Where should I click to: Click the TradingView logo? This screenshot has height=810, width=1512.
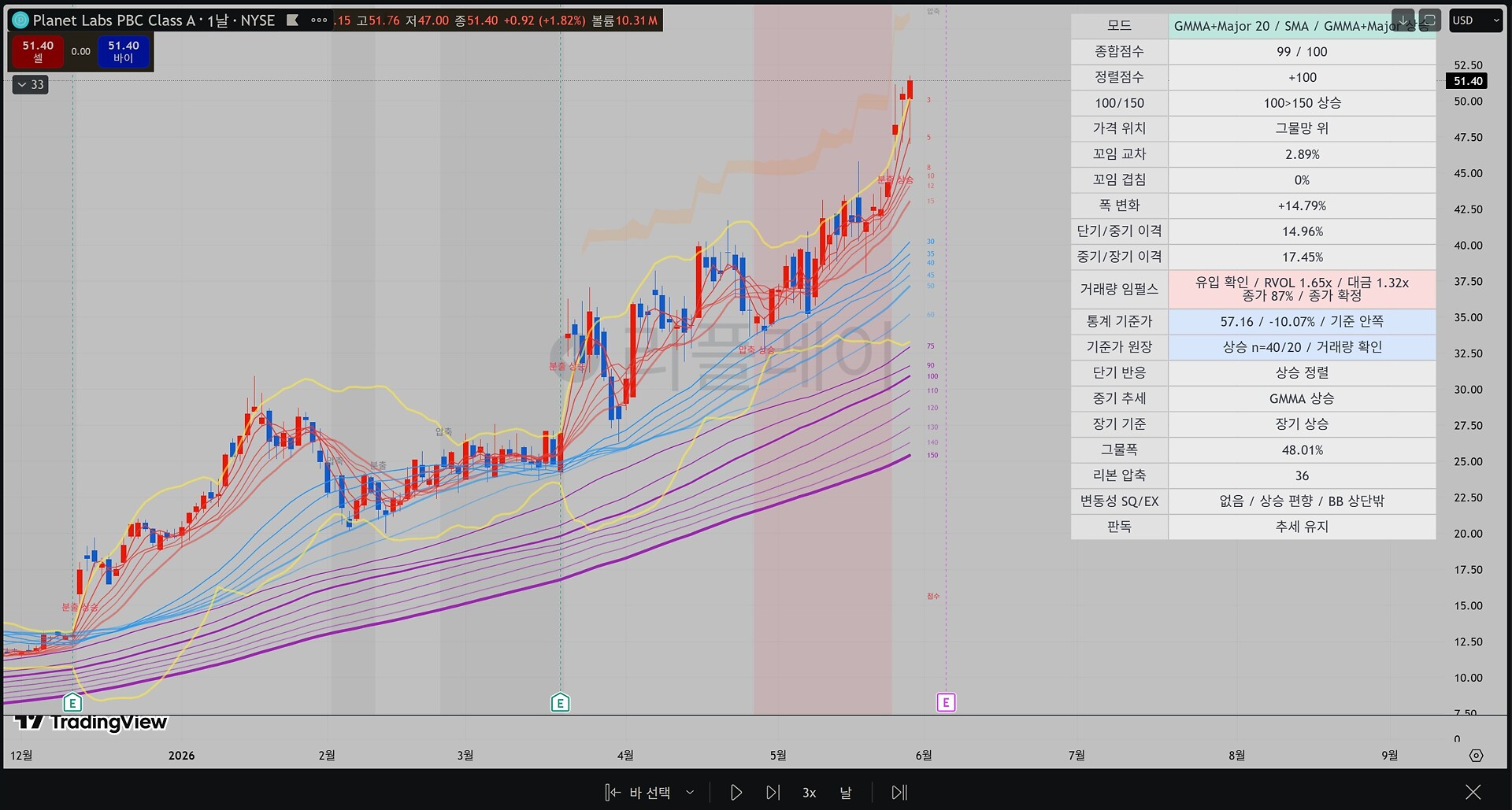pos(91,722)
